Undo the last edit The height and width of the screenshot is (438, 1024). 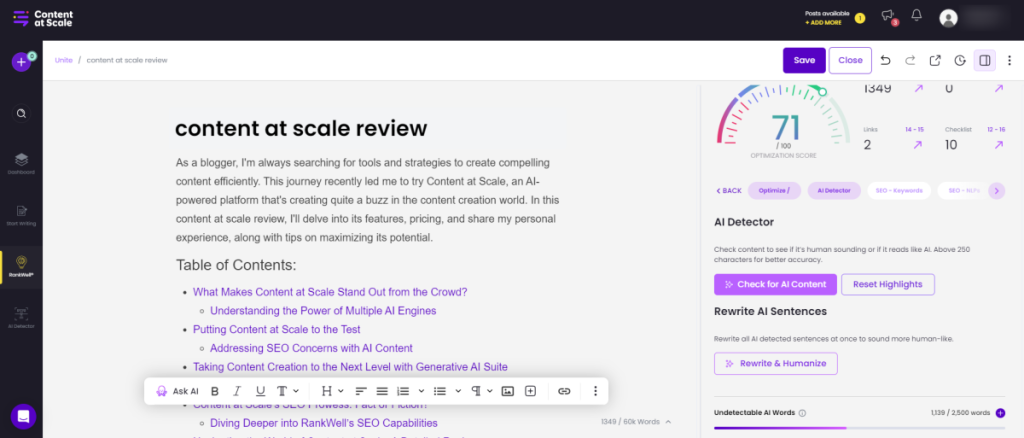pyautogui.click(x=885, y=61)
